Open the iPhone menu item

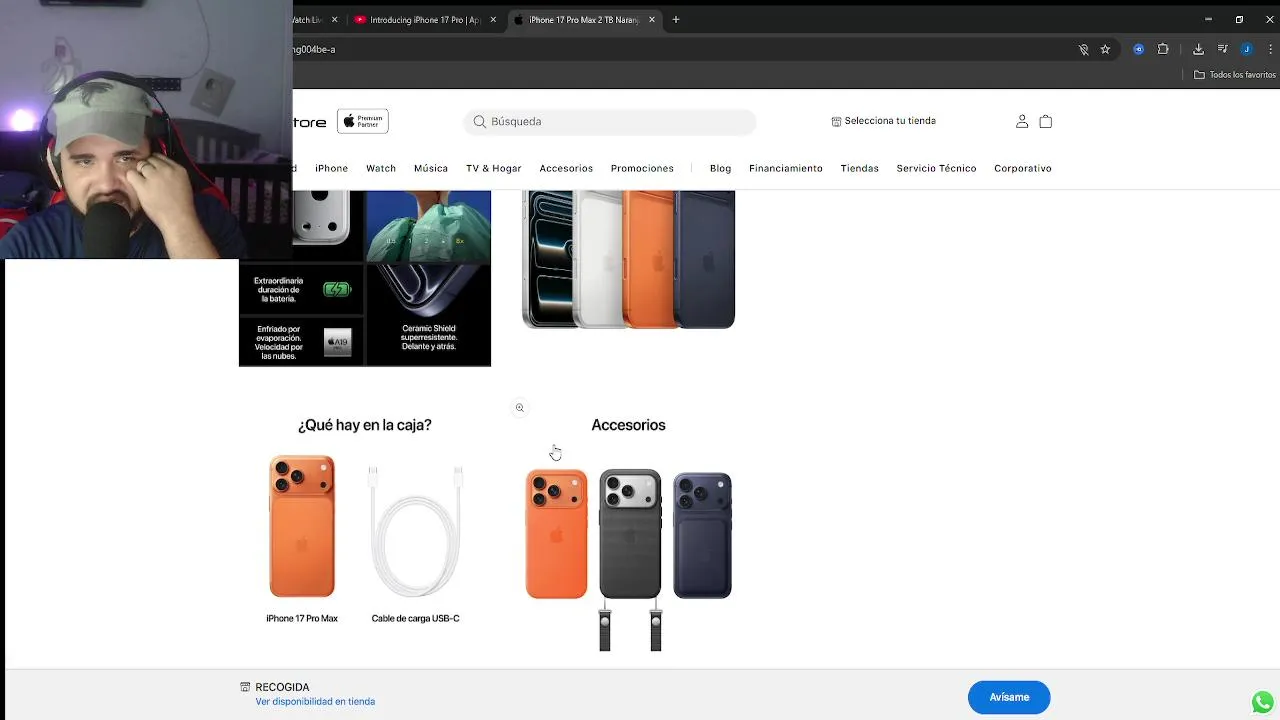click(331, 168)
